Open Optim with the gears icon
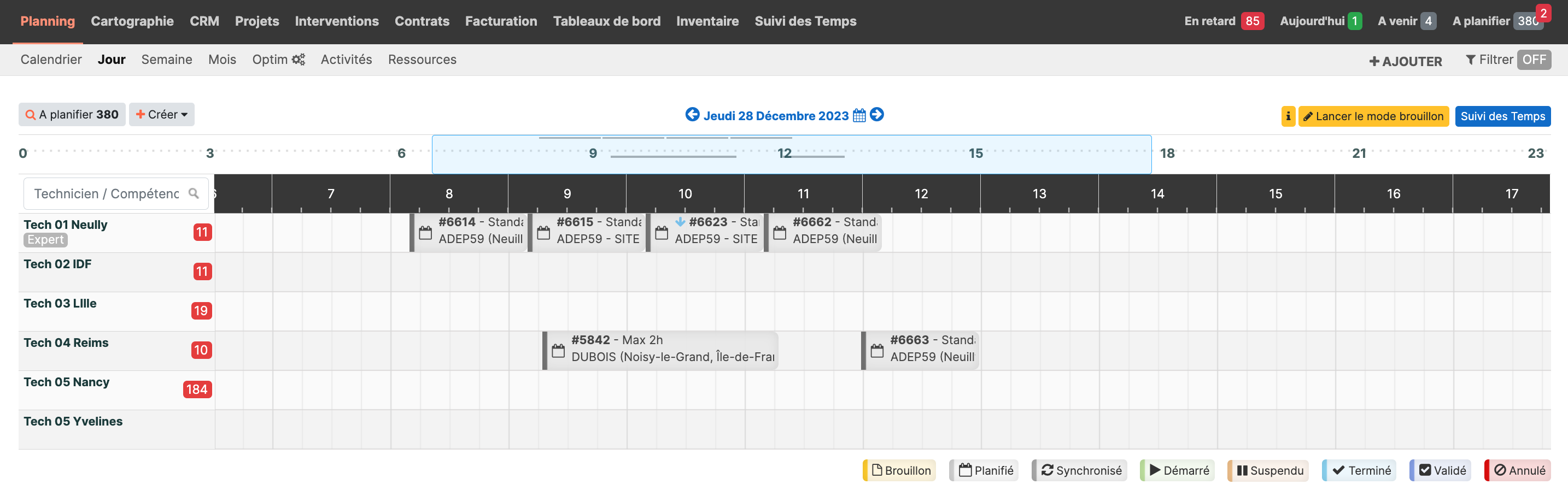 click(278, 60)
